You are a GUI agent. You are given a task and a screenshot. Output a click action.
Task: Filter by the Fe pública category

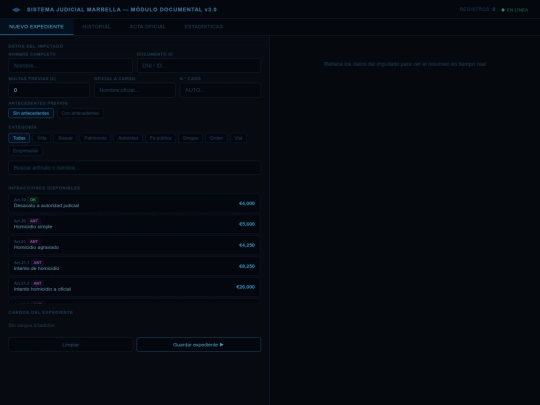coord(160,138)
